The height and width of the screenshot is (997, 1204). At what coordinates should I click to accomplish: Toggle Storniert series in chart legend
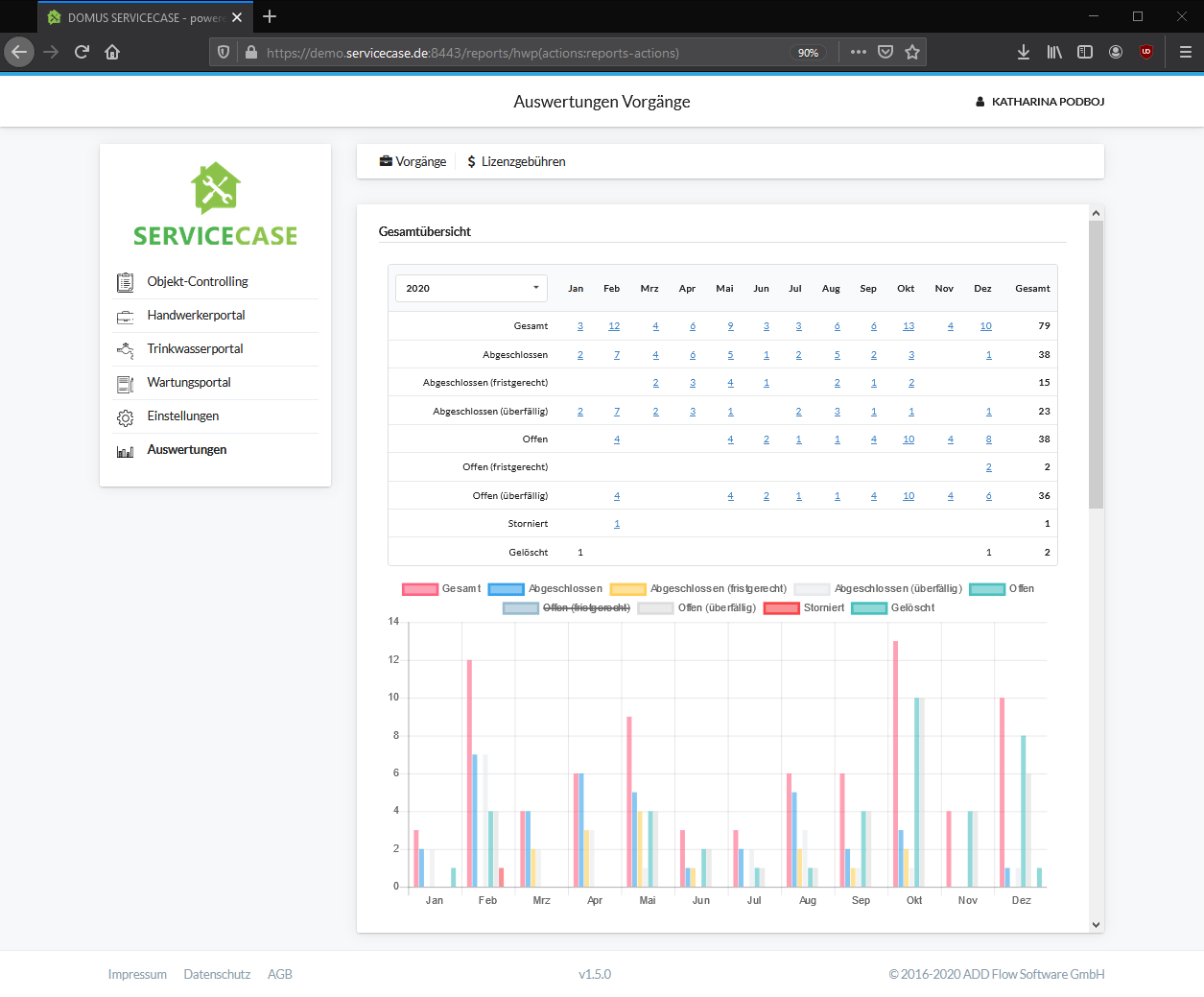coord(804,608)
